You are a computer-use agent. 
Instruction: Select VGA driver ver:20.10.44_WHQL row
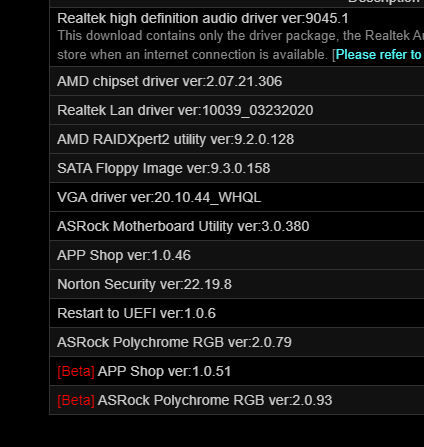pos(237,197)
